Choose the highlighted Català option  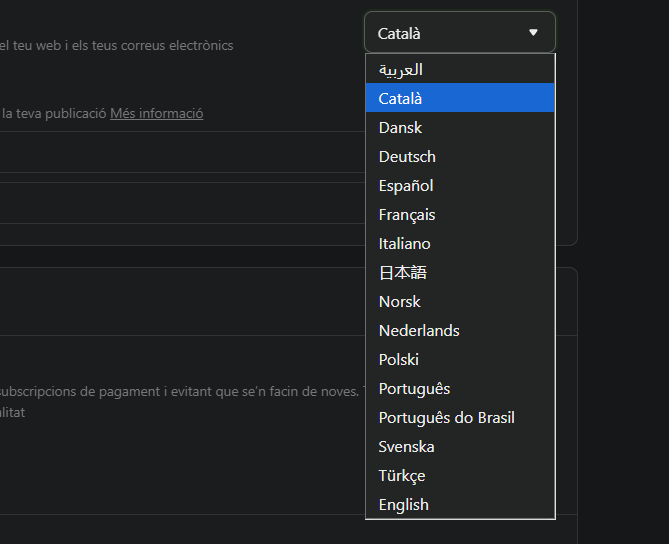click(x=460, y=98)
